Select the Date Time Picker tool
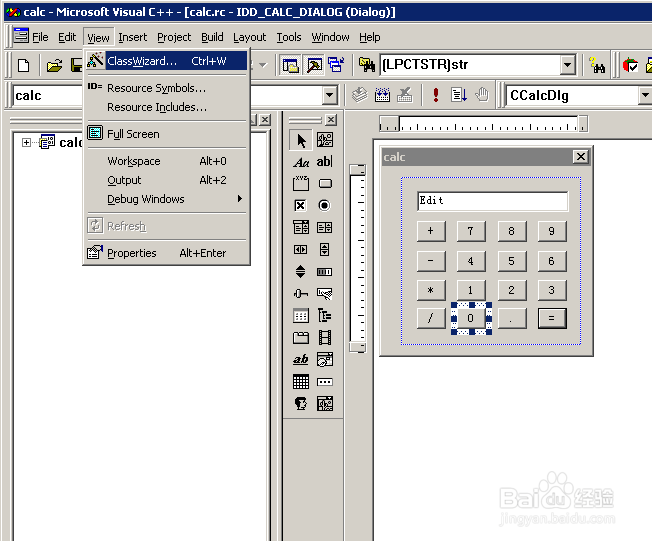 click(325, 359)
